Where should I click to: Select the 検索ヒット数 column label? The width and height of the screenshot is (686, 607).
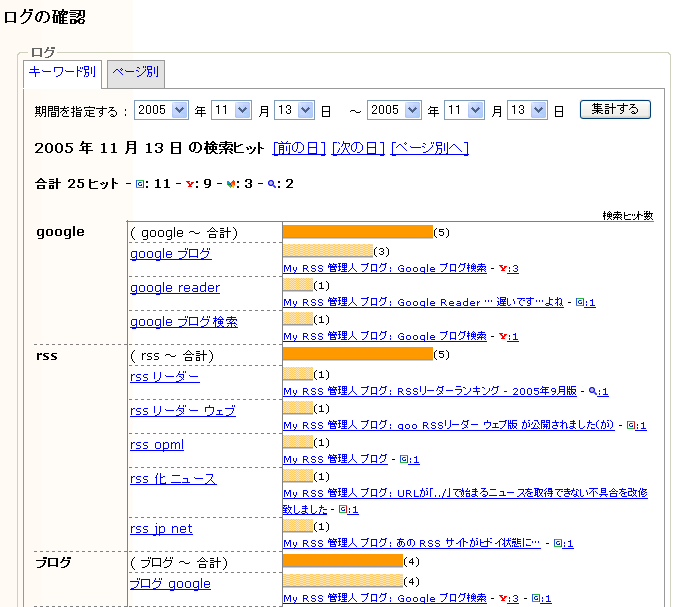628,216
